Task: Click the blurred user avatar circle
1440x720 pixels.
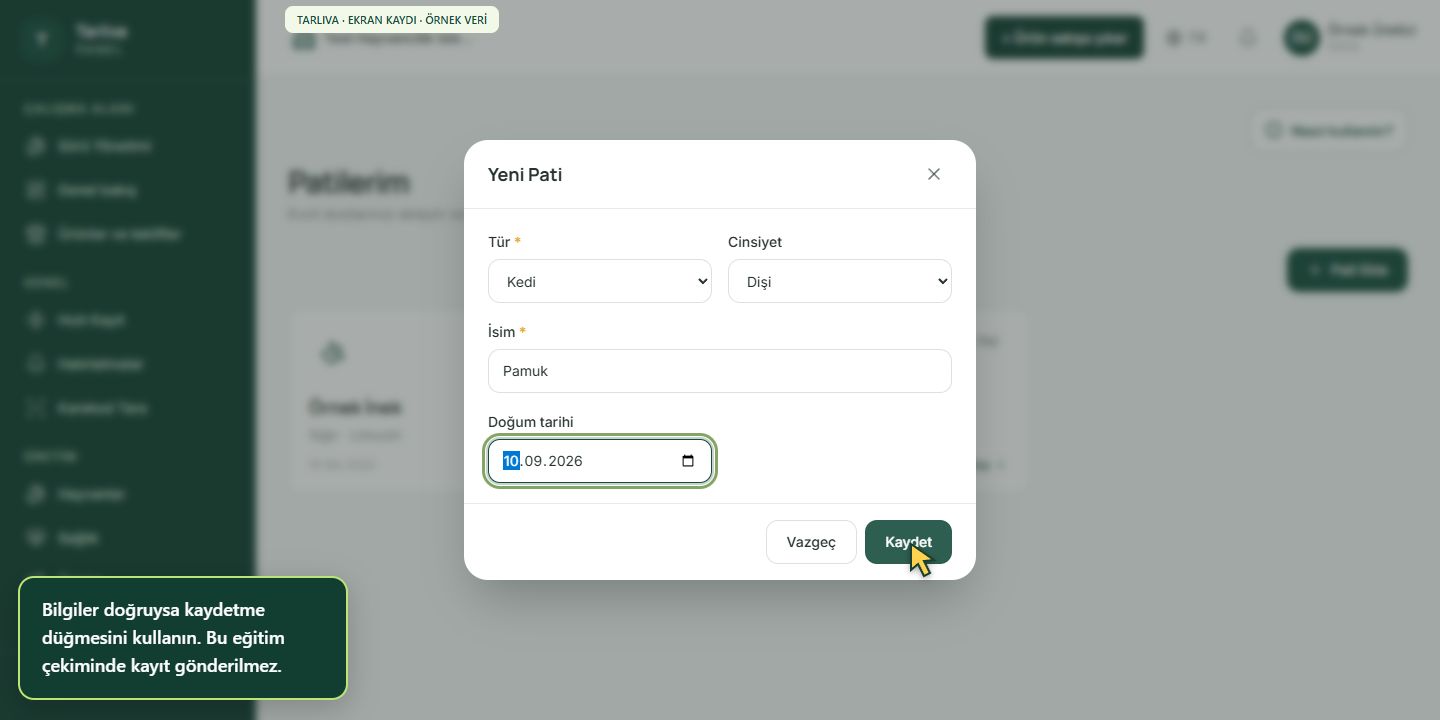Action: 1301,38
